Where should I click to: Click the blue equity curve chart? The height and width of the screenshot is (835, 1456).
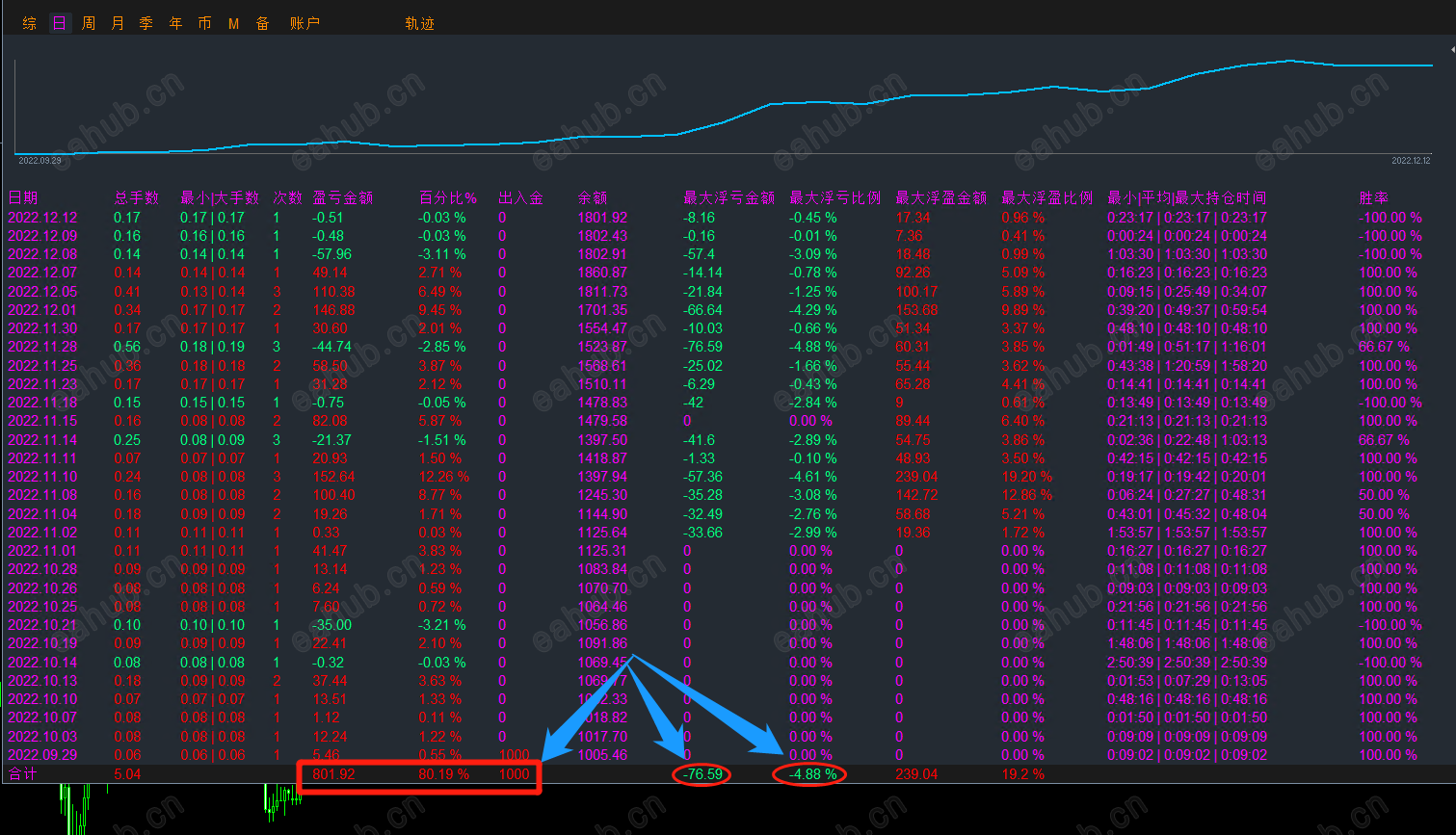coord(723,106)
